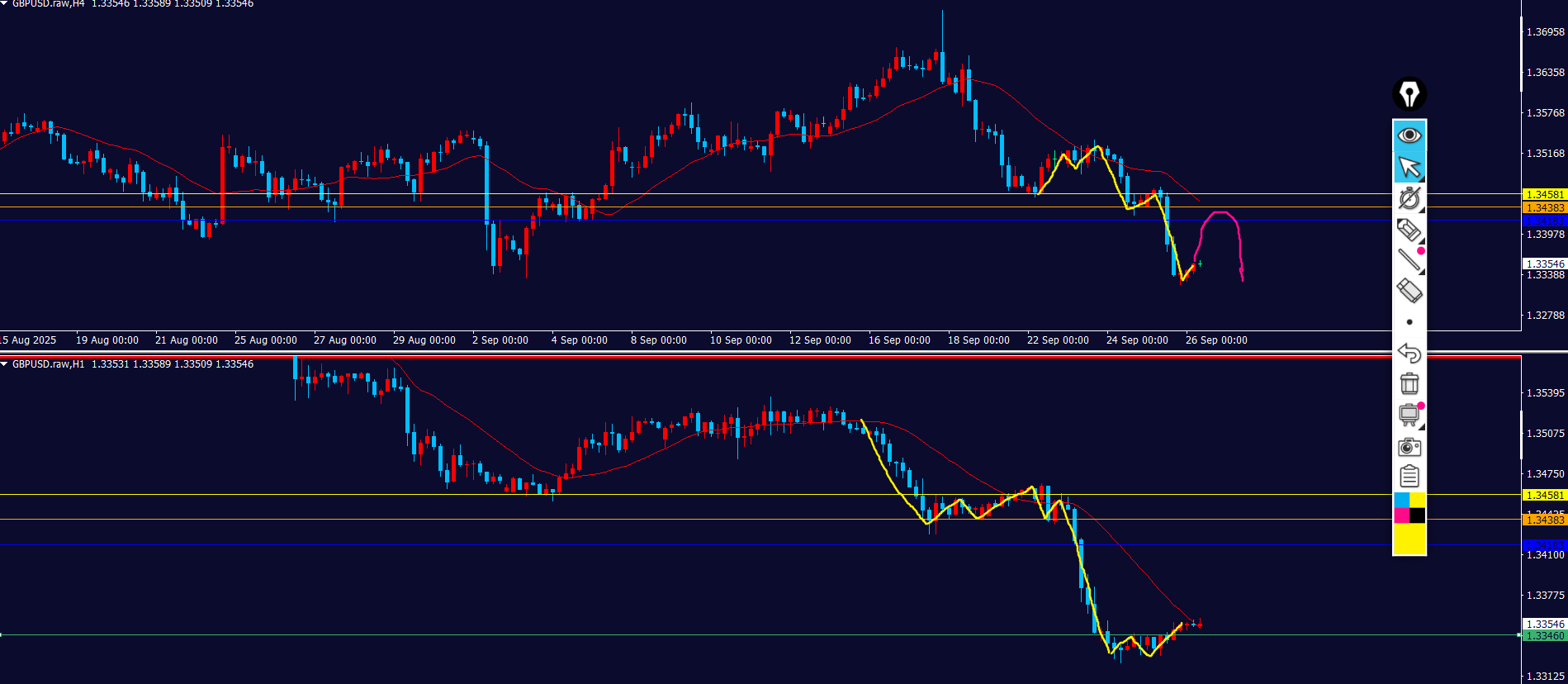This screenshot has height=684, width=1568.
Task: Click the large yellow active color box
Action: point(1409,539)
